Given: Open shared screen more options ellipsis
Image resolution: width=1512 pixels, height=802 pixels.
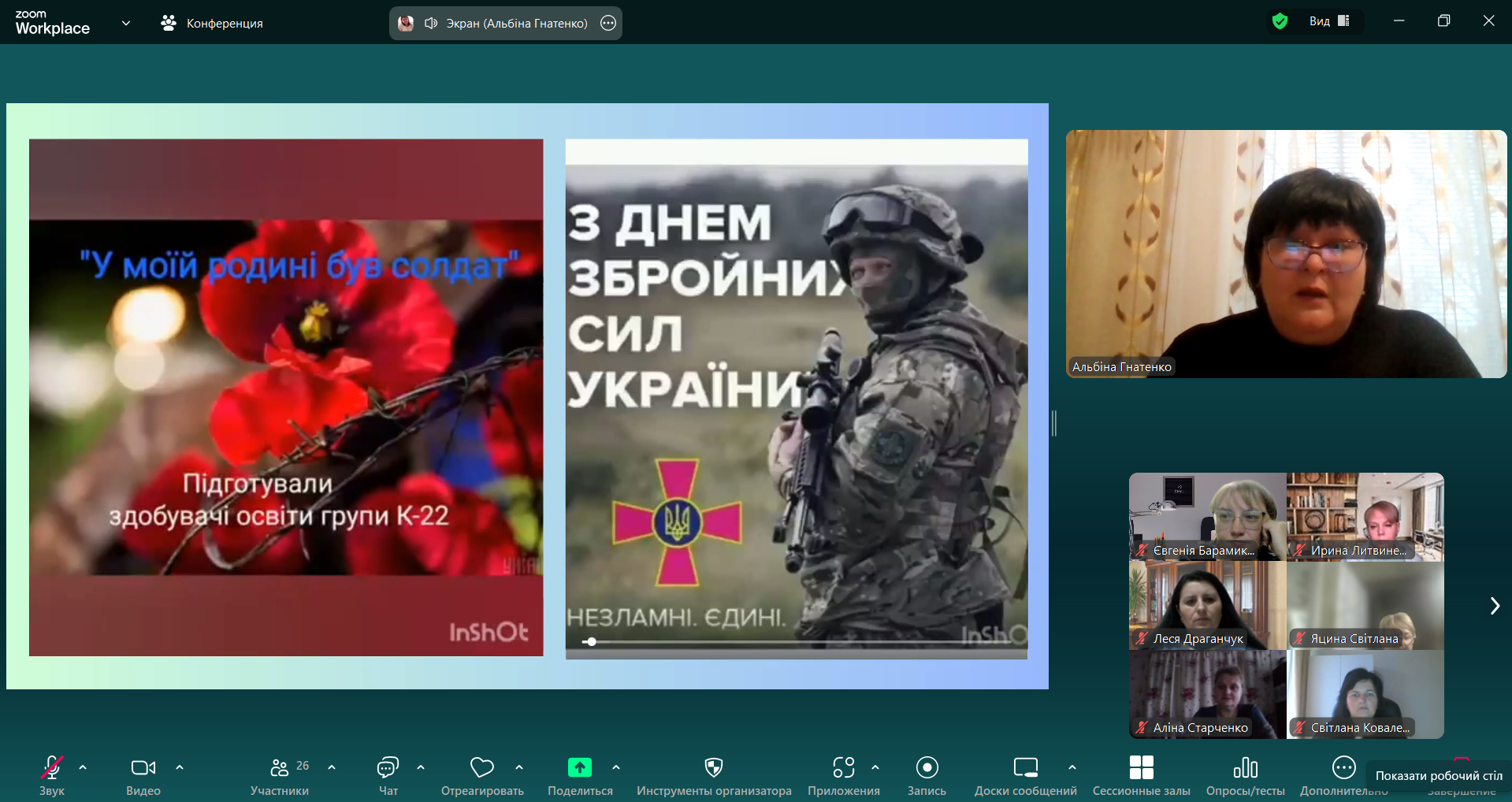Looking at the screenshot, I should [608, 23].
